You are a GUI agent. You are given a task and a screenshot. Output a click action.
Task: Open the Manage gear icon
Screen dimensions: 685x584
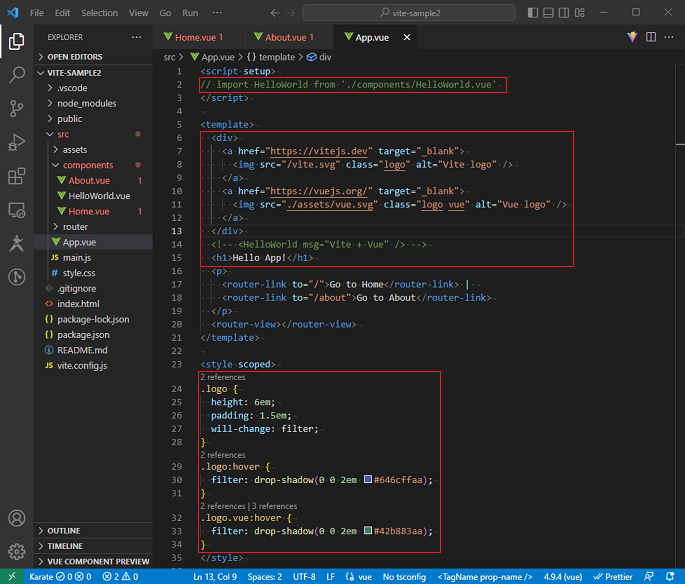tap(17, 552)
